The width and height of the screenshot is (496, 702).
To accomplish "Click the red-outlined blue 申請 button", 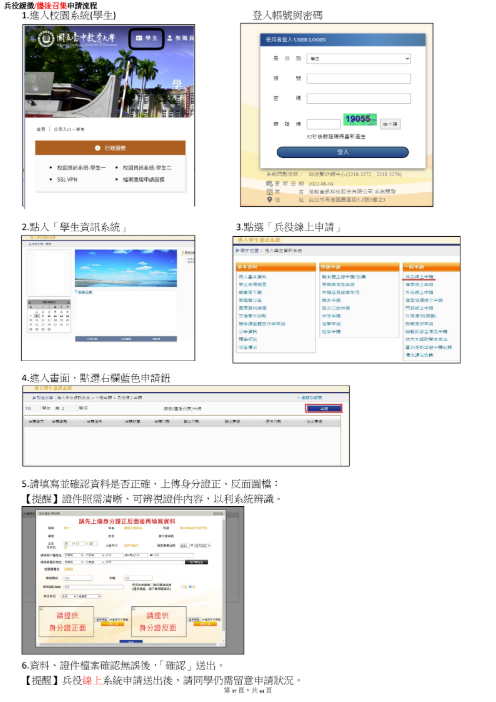I will pyautogui.click(x=324, y=408).
